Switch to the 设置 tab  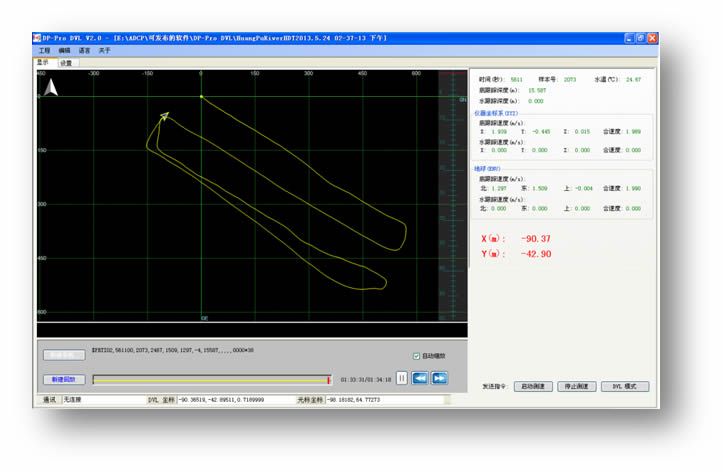coord(67,63)
